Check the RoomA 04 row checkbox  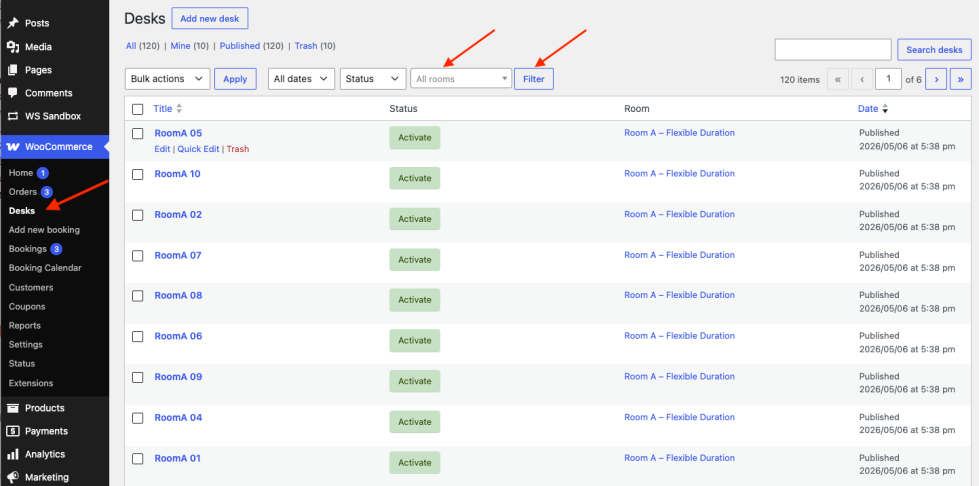(138, 418)
